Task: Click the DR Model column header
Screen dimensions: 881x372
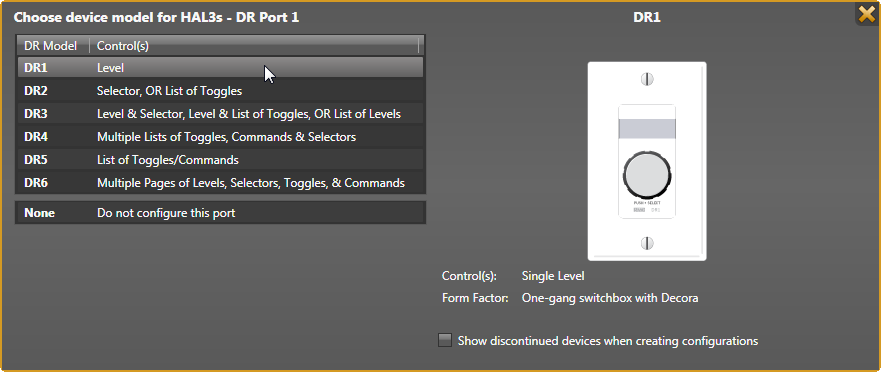Action: tap(53, 46)
